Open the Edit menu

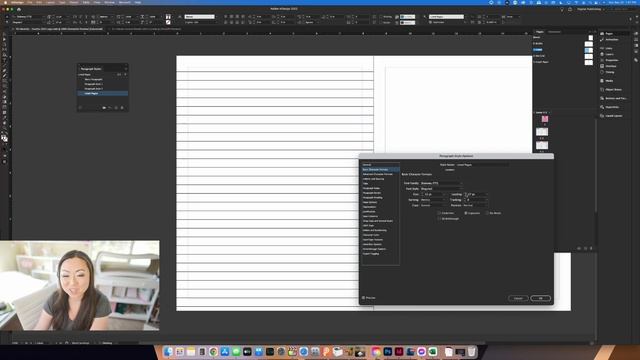coord(39,2)
